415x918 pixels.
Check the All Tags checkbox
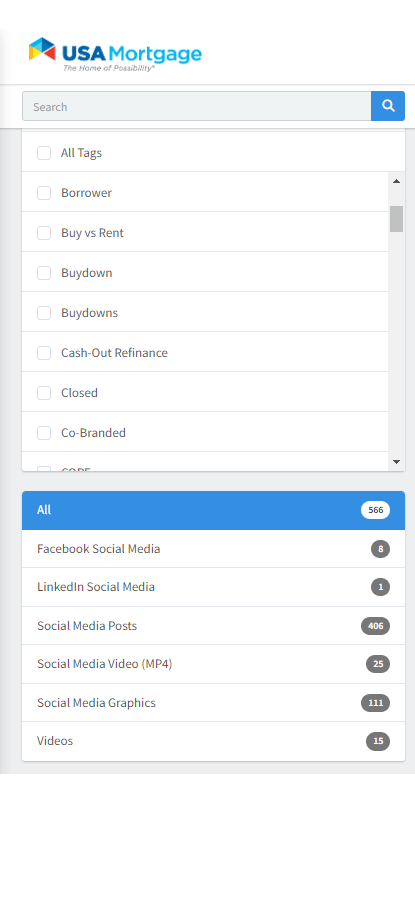(x=44, y=153)
